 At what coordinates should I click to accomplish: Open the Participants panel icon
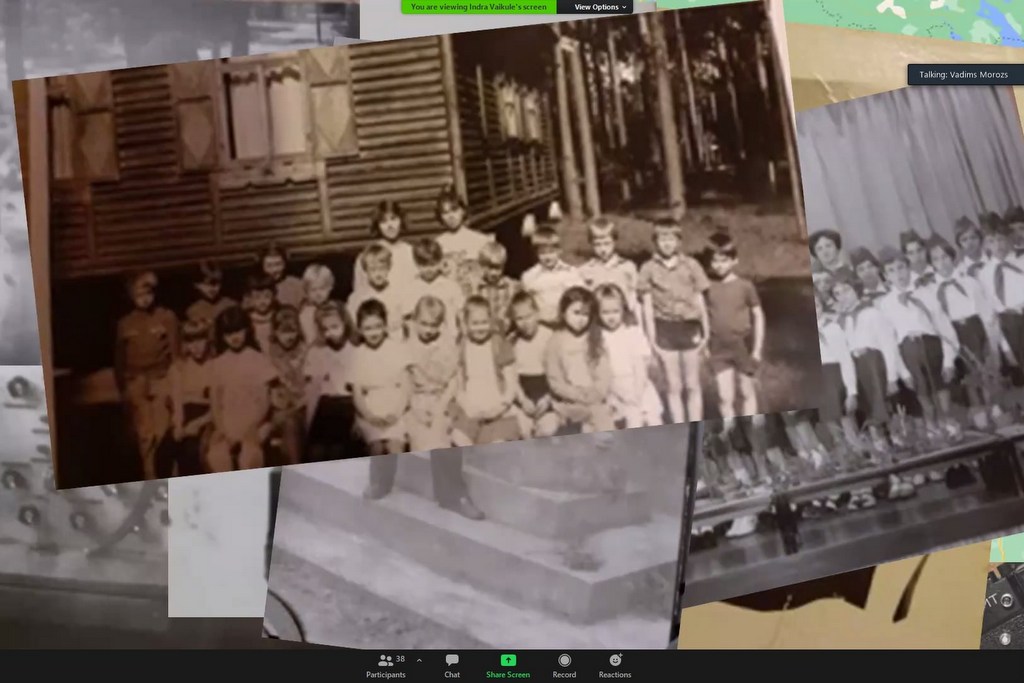pos(384,660)
